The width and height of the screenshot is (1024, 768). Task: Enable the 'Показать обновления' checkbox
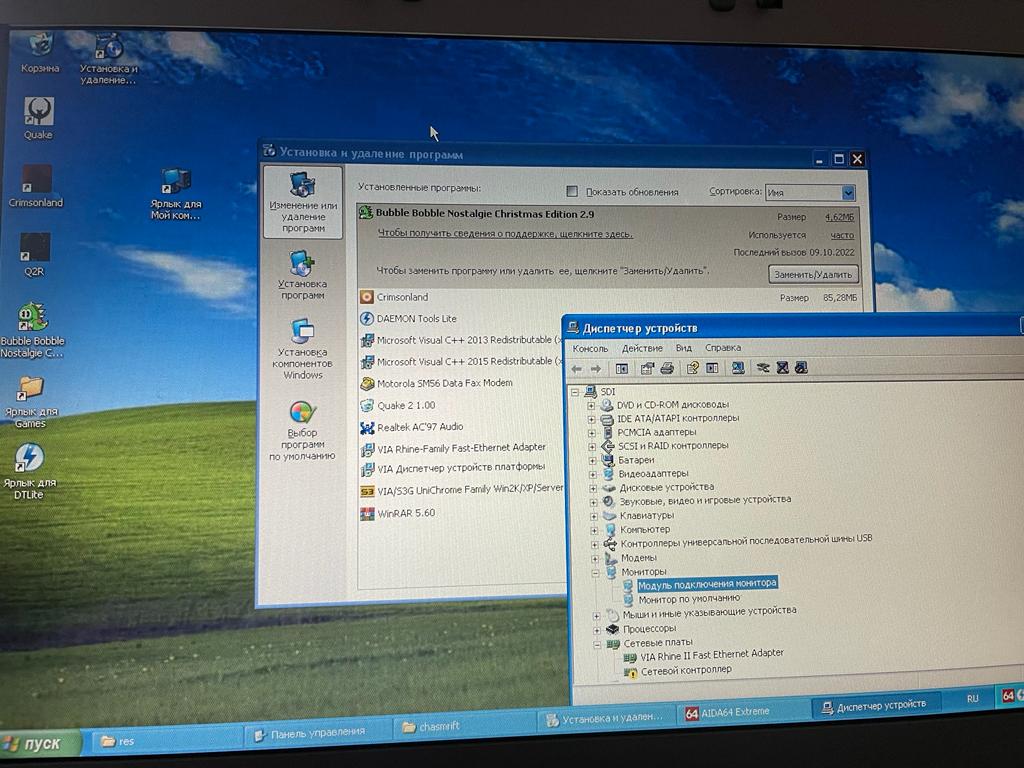572,192
